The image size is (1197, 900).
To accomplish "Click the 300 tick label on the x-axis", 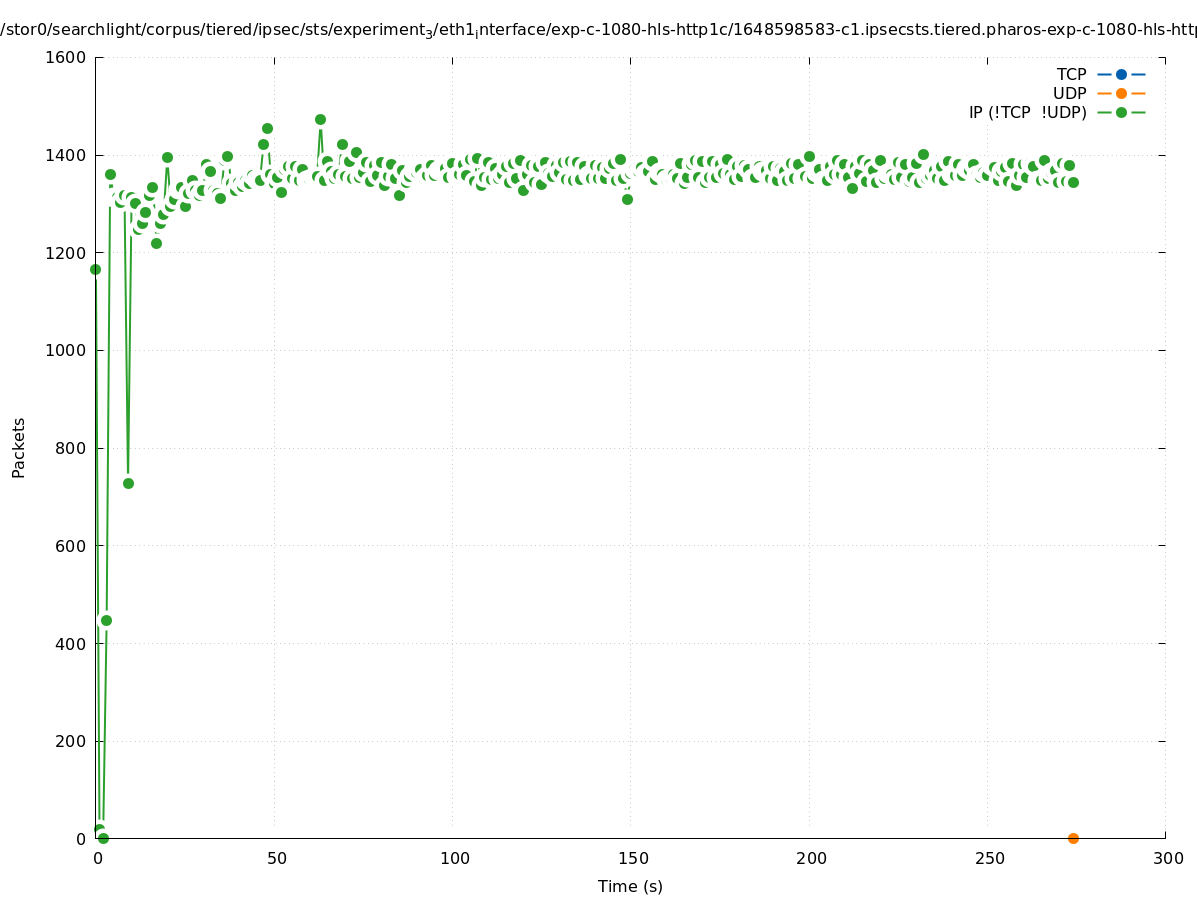I will pos(1167,858).
